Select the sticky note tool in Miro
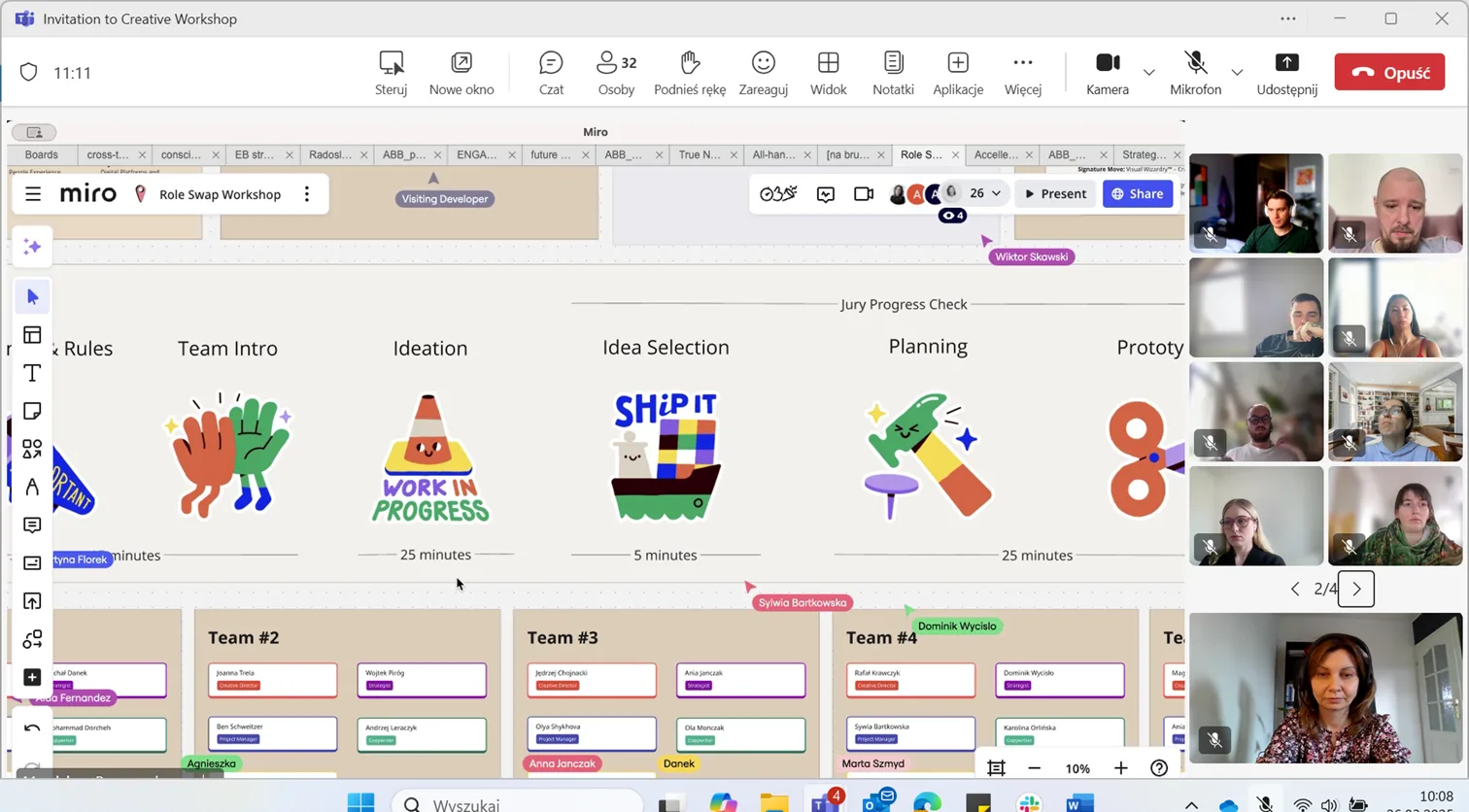 (x=32, y=411)
